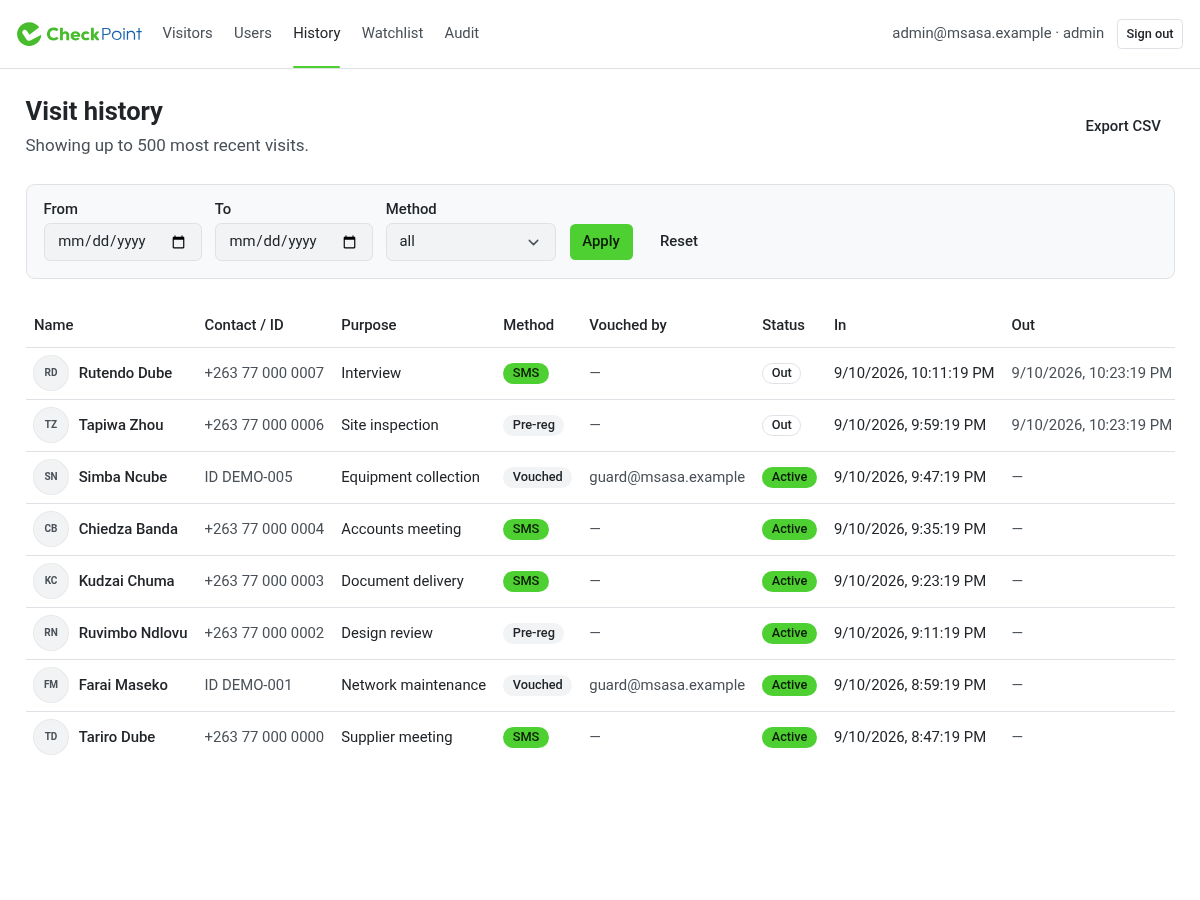Click the RD avatar for Rutendo Dube

[x=51, y=373]
